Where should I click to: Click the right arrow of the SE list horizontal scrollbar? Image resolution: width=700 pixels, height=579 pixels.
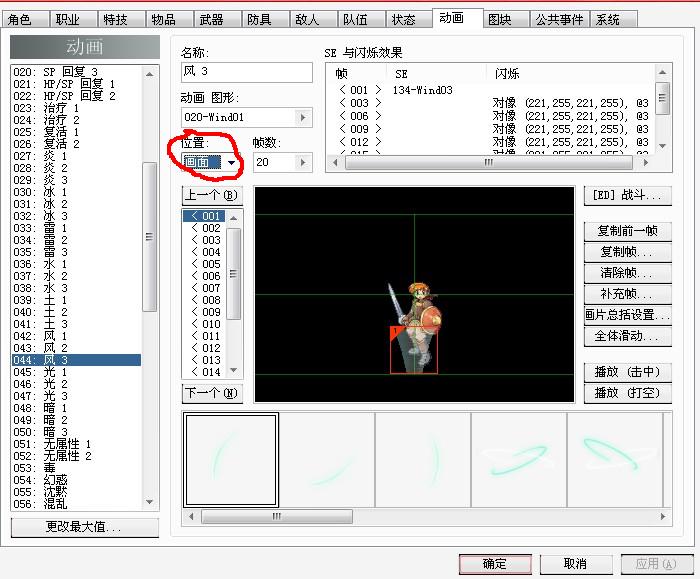point(646,162)
